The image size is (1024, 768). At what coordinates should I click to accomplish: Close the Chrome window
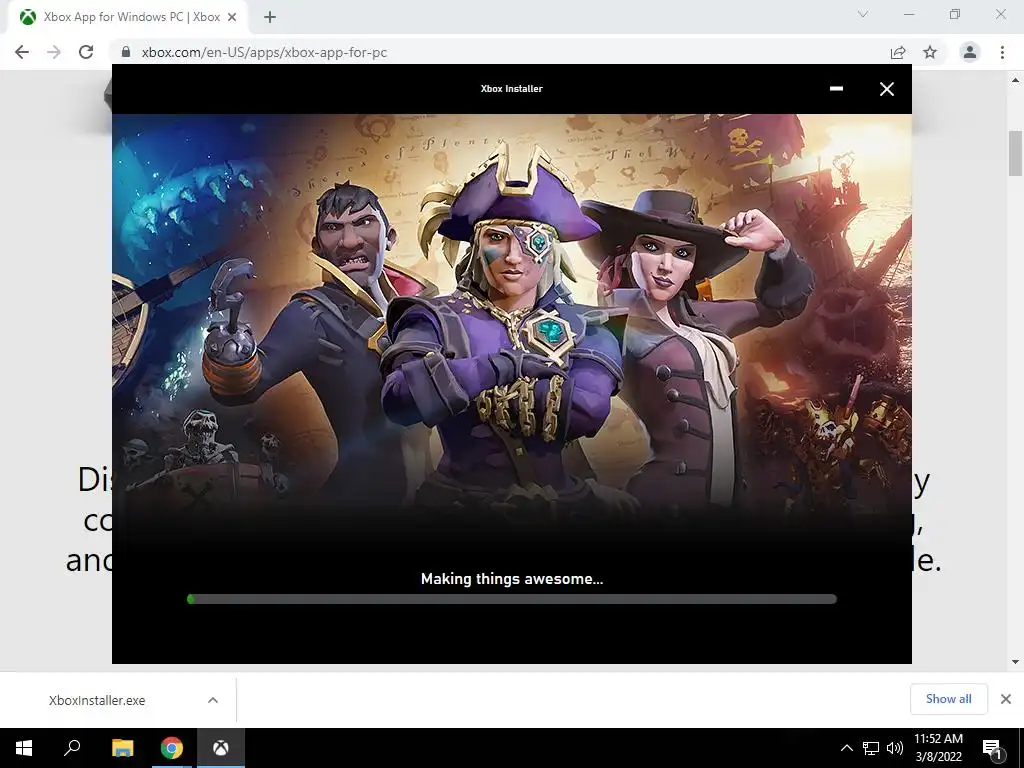coord(1000,14)
